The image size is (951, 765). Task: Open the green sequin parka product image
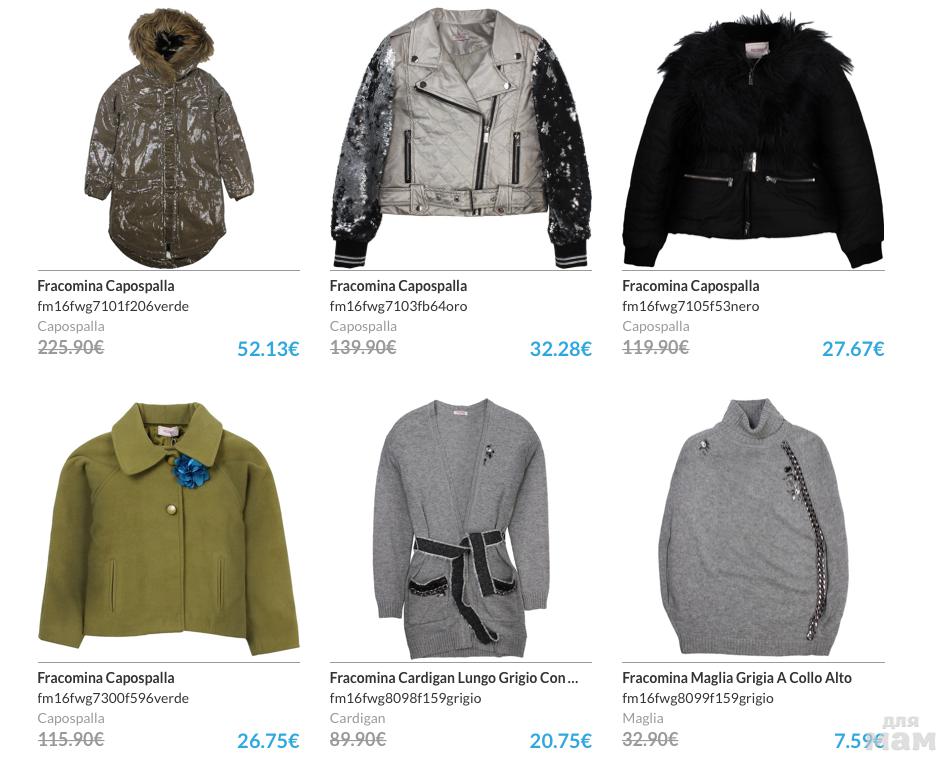(169, 138)
